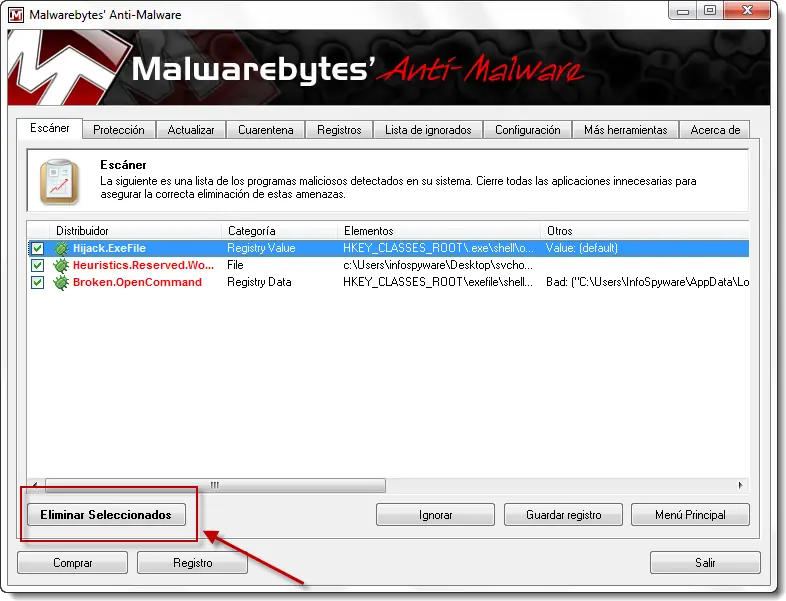Click the bug icon beside Heuristics.Reserved.Wo...
786x601 pixels.
pos(61,265)
